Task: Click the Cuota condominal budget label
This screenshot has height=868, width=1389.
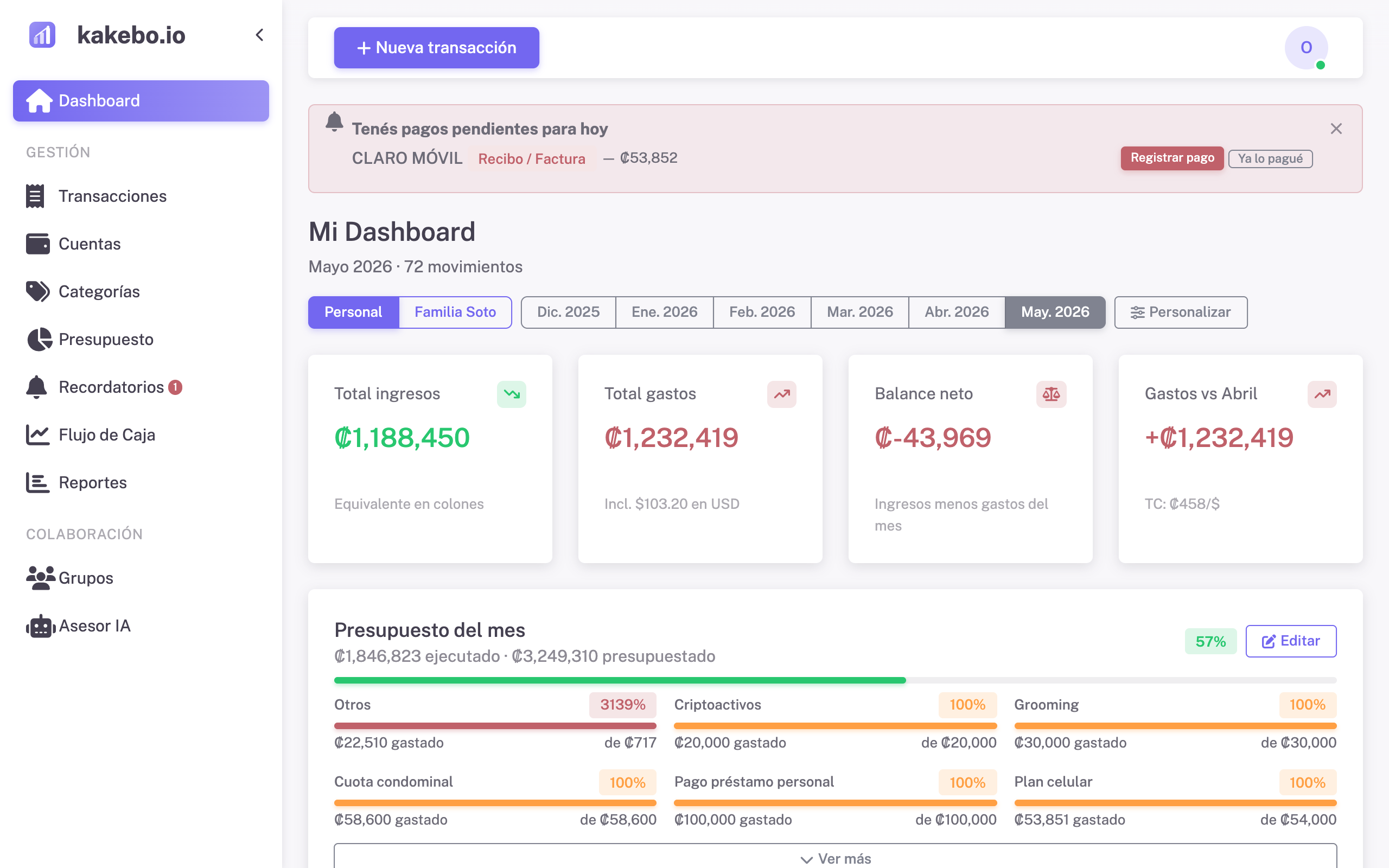Action: [x=393, y=781]
